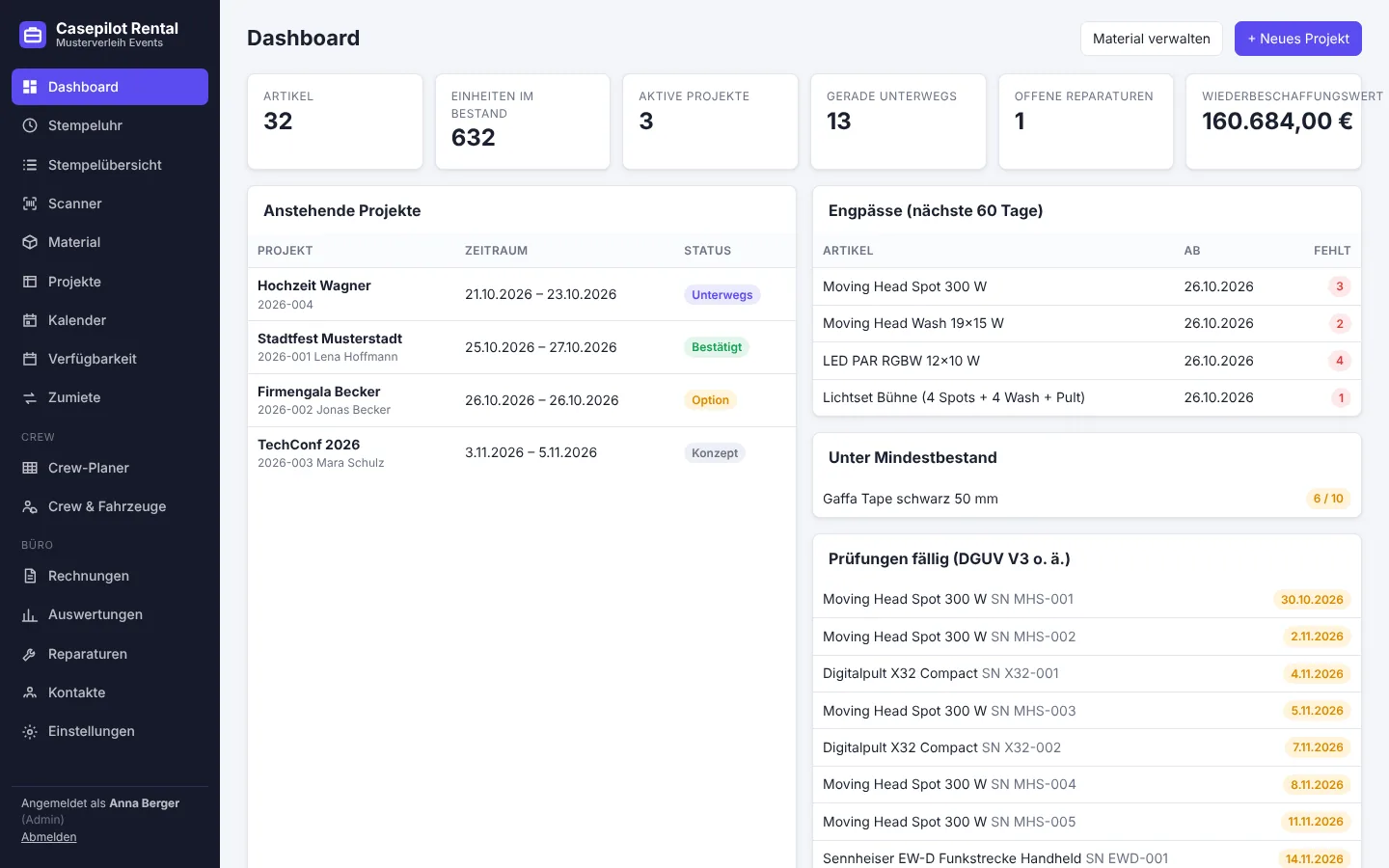Screen dimensions: 1389x868
Task: Open the Lichtset Bühne shortage entry
Action: (1087, 397)
